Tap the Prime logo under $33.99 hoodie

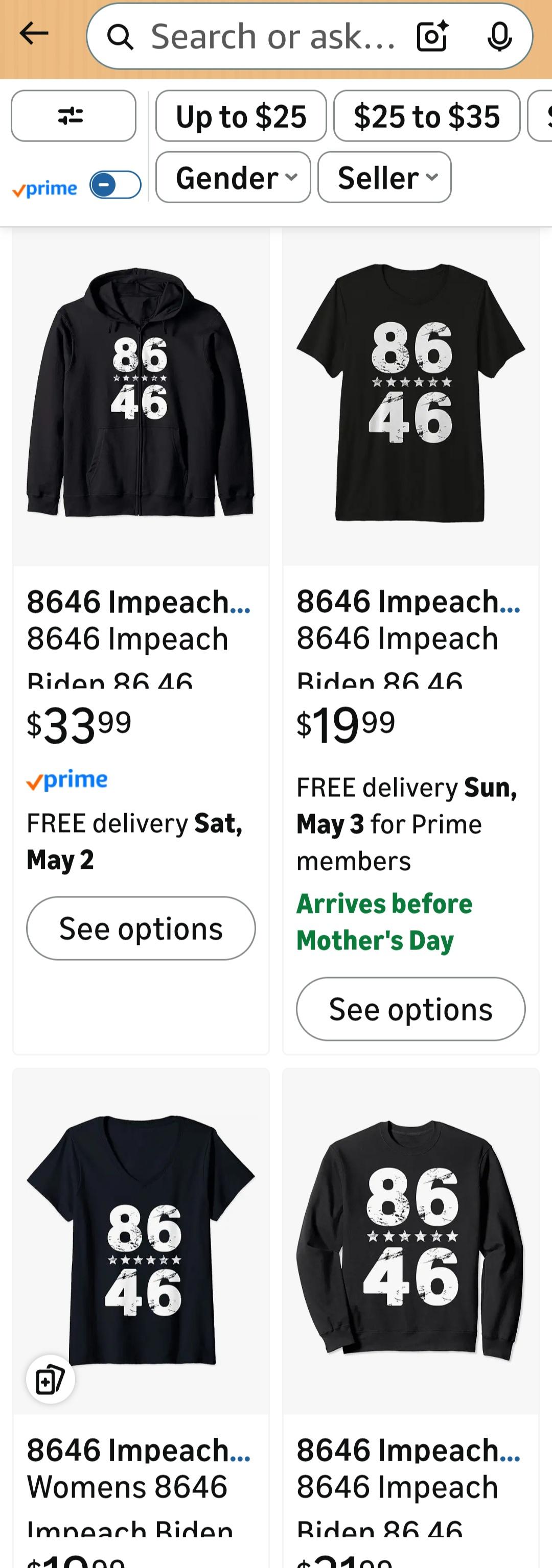point(67,780)
